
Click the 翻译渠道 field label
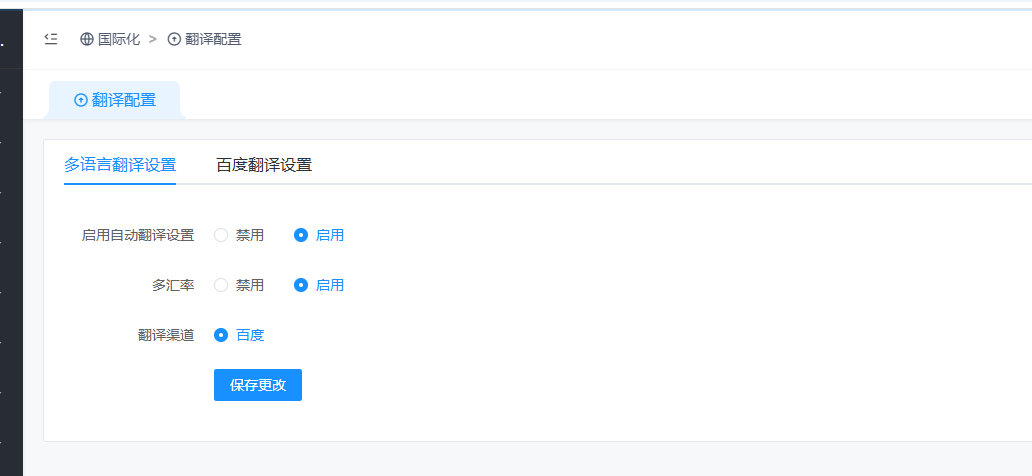(x=166, y=335)
